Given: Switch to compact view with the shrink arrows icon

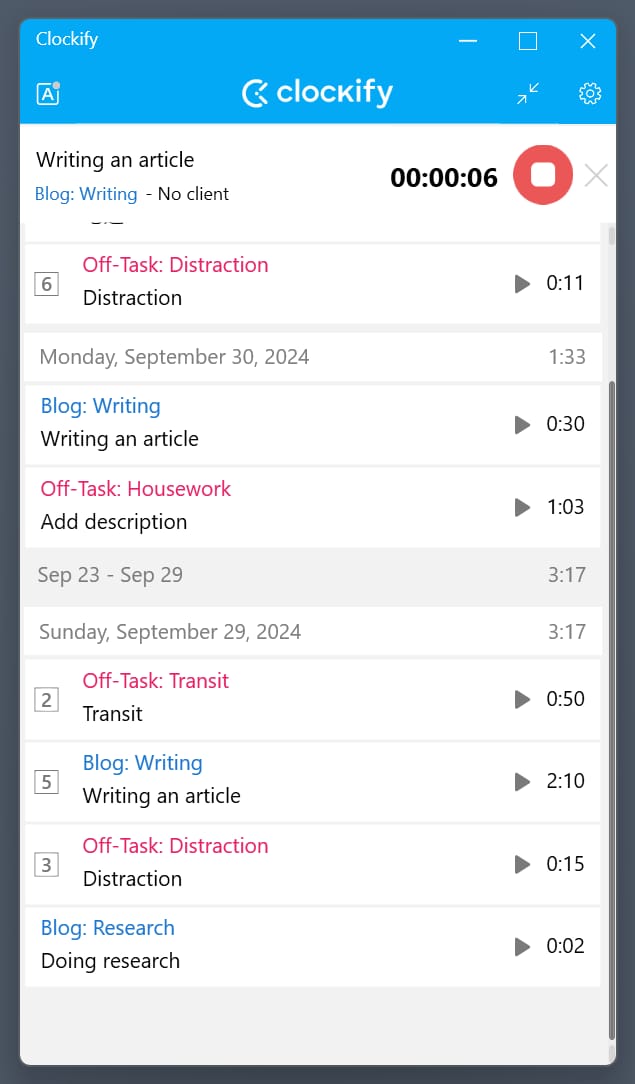Looking at the screenshot, I should [x=528, y=94].
